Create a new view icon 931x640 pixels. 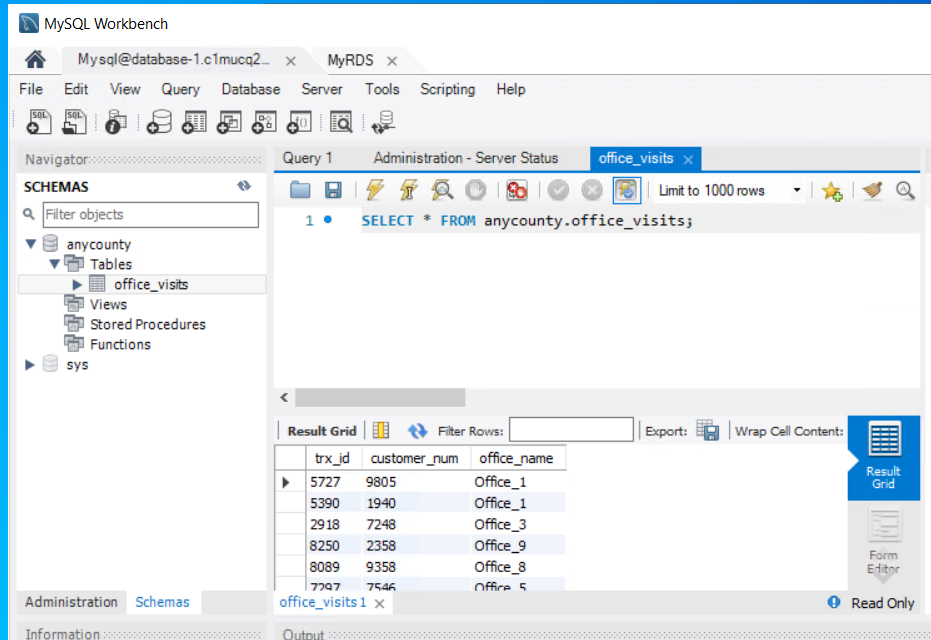coord(229,122)
